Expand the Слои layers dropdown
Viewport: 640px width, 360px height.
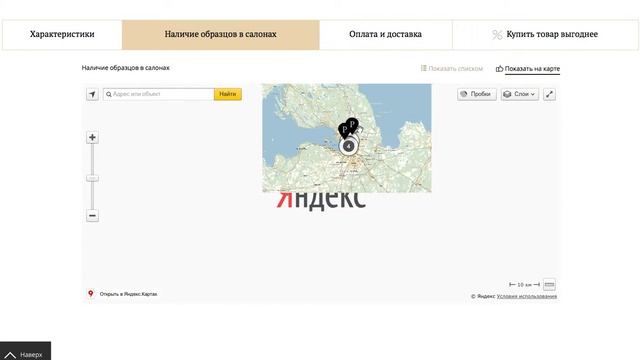pos(520,94)
